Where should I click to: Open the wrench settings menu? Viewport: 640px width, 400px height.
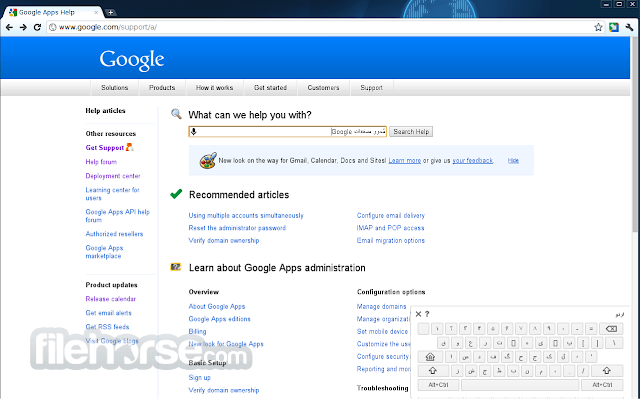tap(629, 27)
